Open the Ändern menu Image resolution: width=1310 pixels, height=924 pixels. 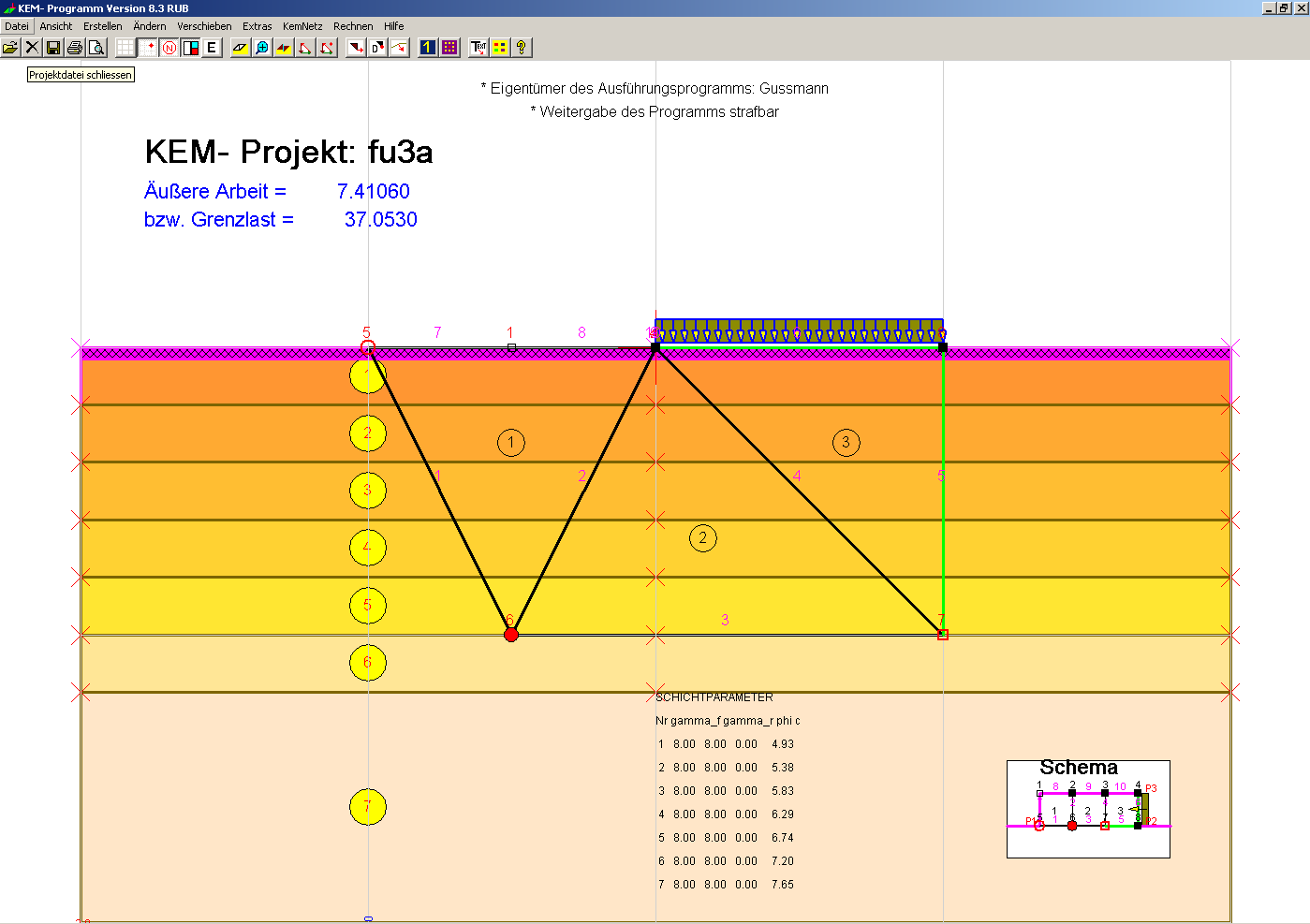coord(150,26)
